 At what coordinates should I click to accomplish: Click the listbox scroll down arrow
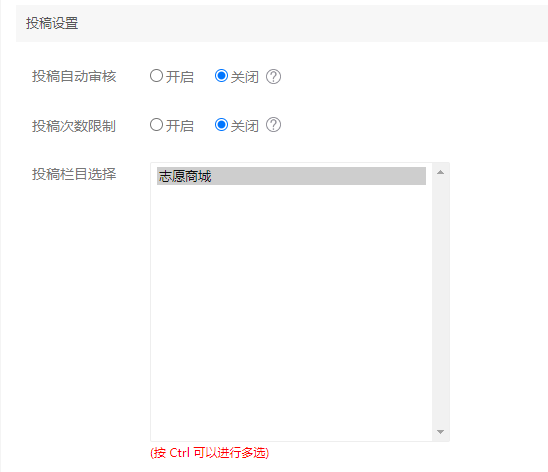[x=440, y=432]
